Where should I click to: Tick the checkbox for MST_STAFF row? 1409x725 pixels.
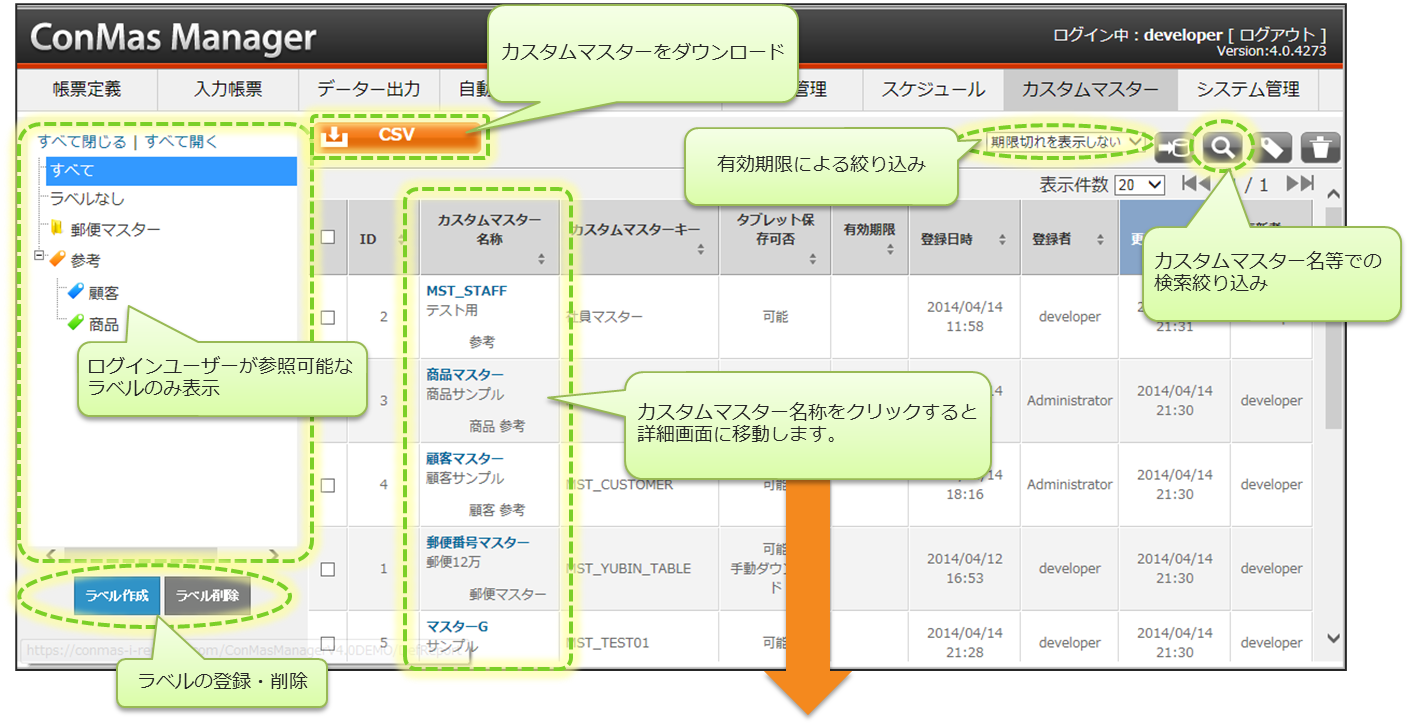click(328, 317)
